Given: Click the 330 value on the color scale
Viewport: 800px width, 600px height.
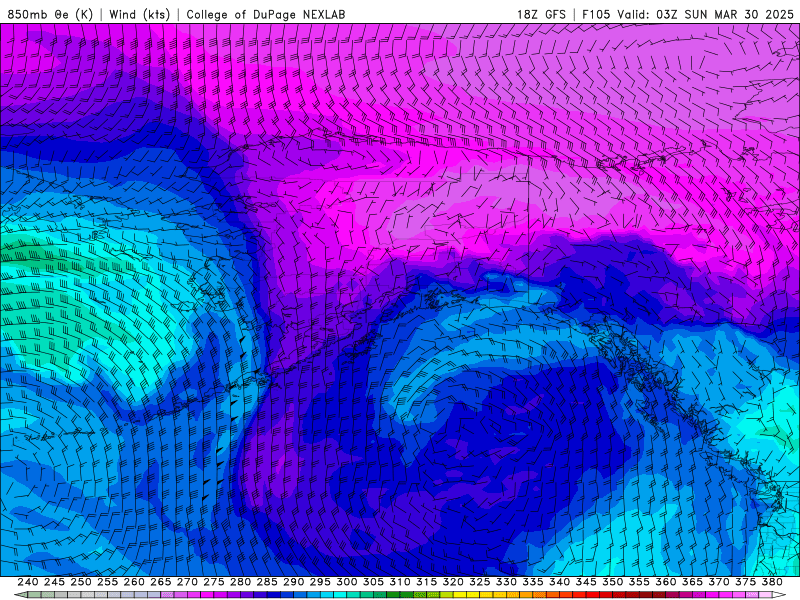Looking at the screenshot, I should (x=506, y=582).
